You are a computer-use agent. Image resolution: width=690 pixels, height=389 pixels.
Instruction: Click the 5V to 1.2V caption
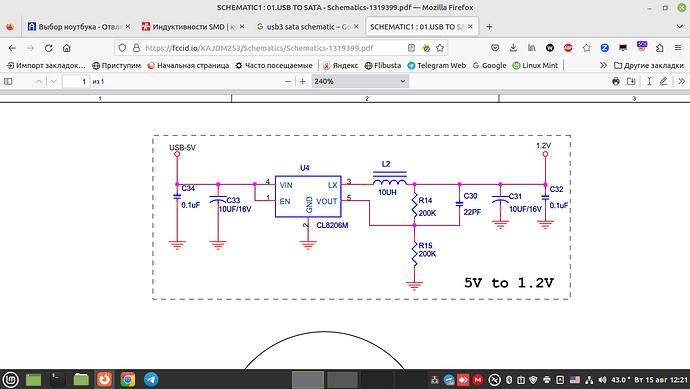(509, 283)
